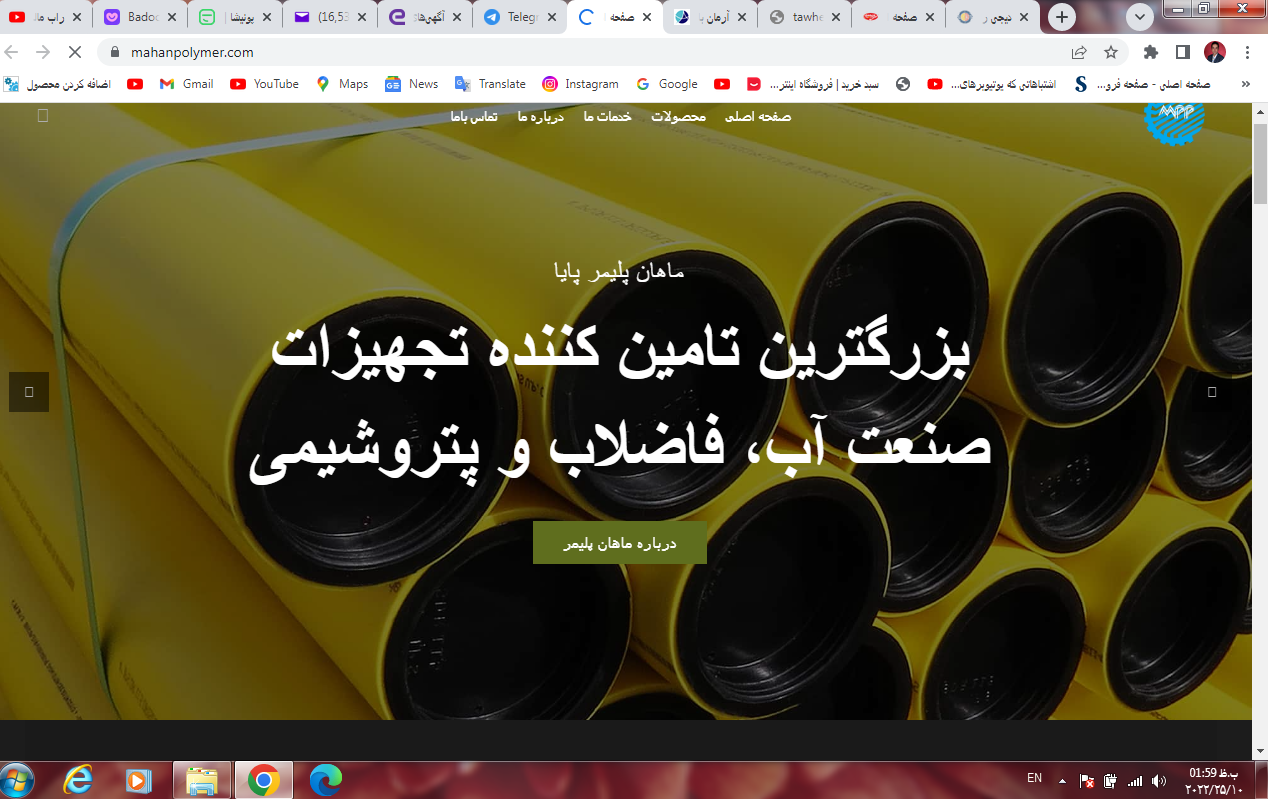This screenshot has height=799, width=1268.
Task: Go back to the previous page
Action: pos(13,52)
